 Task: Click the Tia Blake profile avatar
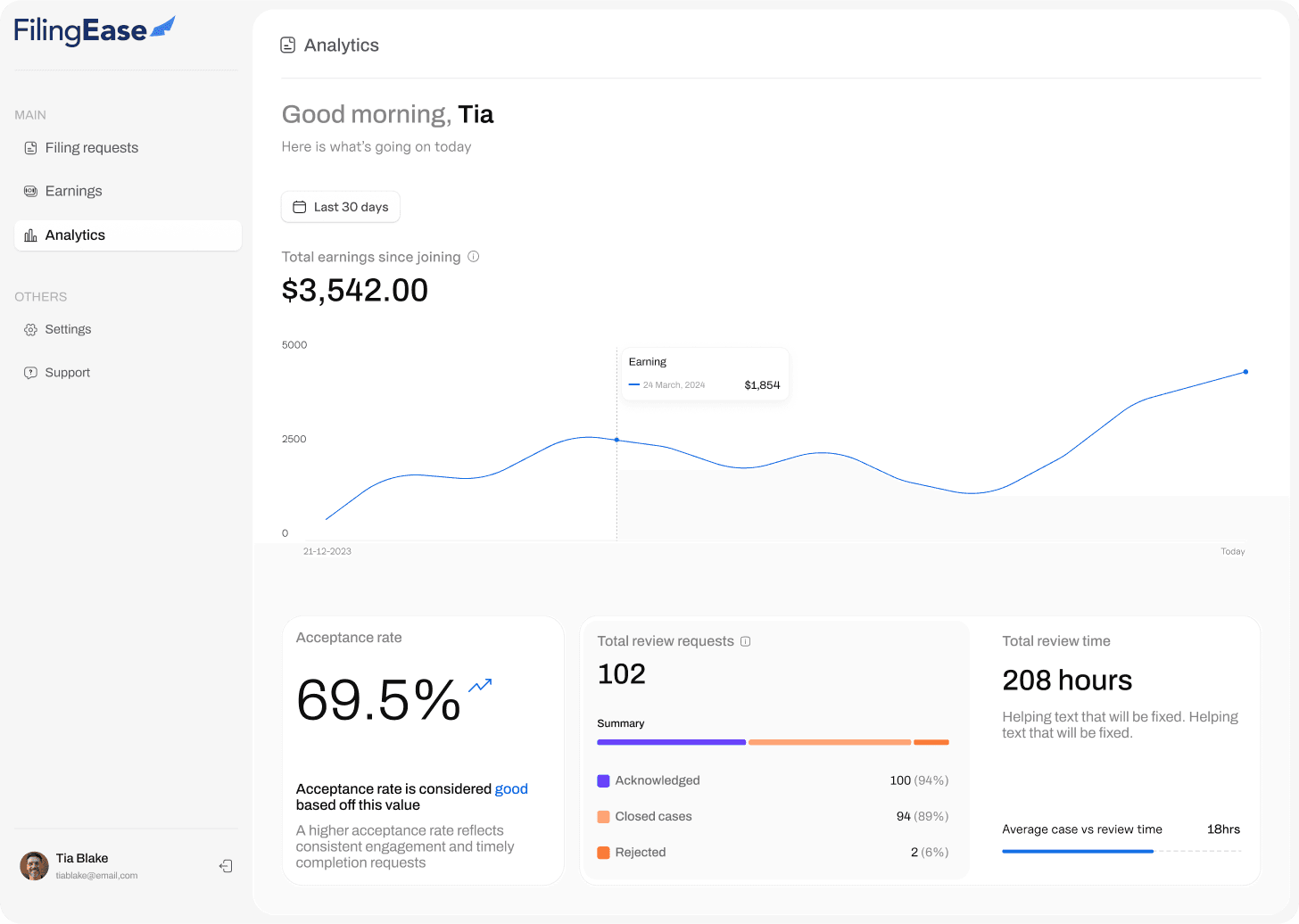[35, 866]
